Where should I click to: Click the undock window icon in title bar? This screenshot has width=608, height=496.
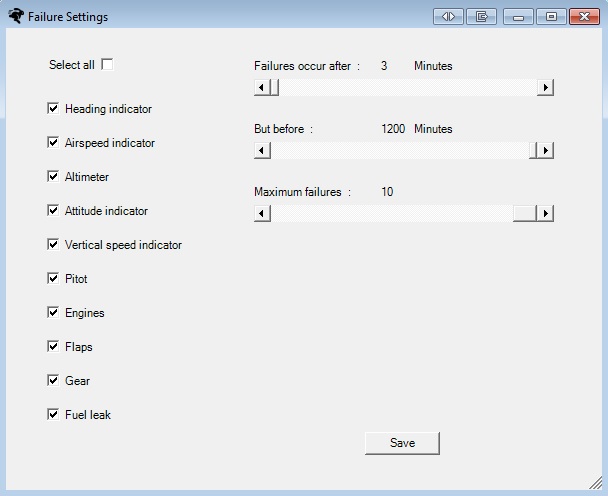(x=481, y=17)
